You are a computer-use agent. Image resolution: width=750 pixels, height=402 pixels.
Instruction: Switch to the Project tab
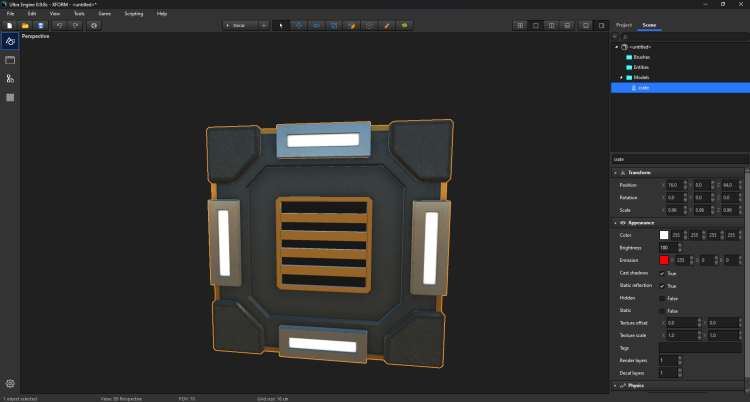click(624, 24)
